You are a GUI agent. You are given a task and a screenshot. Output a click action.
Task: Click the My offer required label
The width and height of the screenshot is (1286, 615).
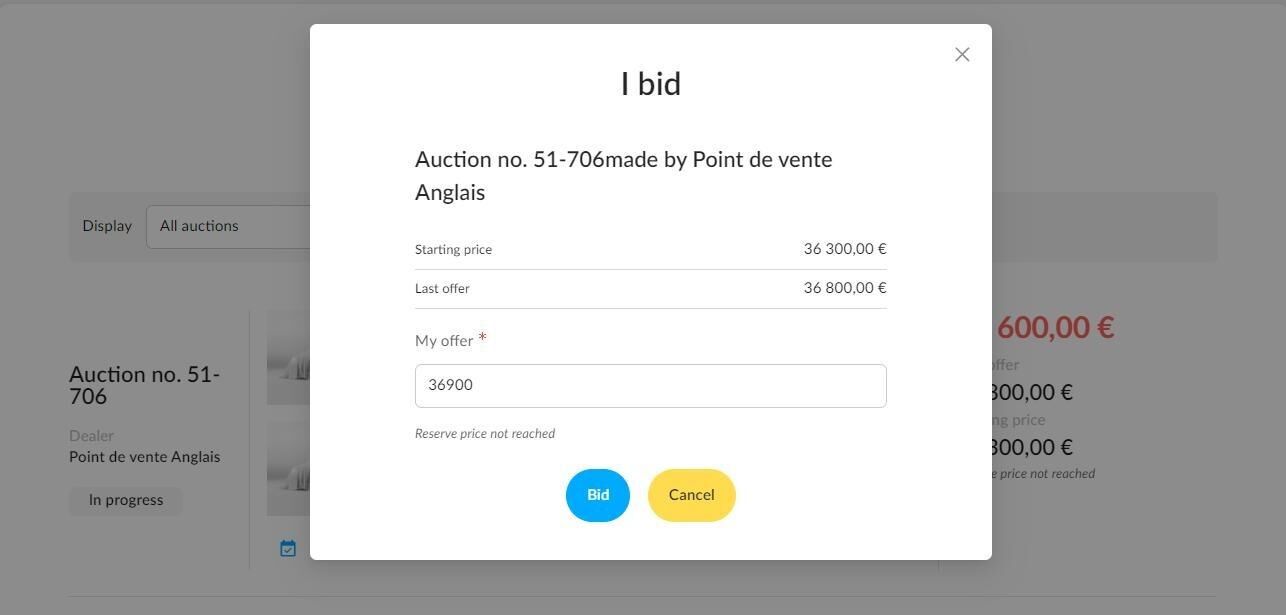click(x=451, y=340)
